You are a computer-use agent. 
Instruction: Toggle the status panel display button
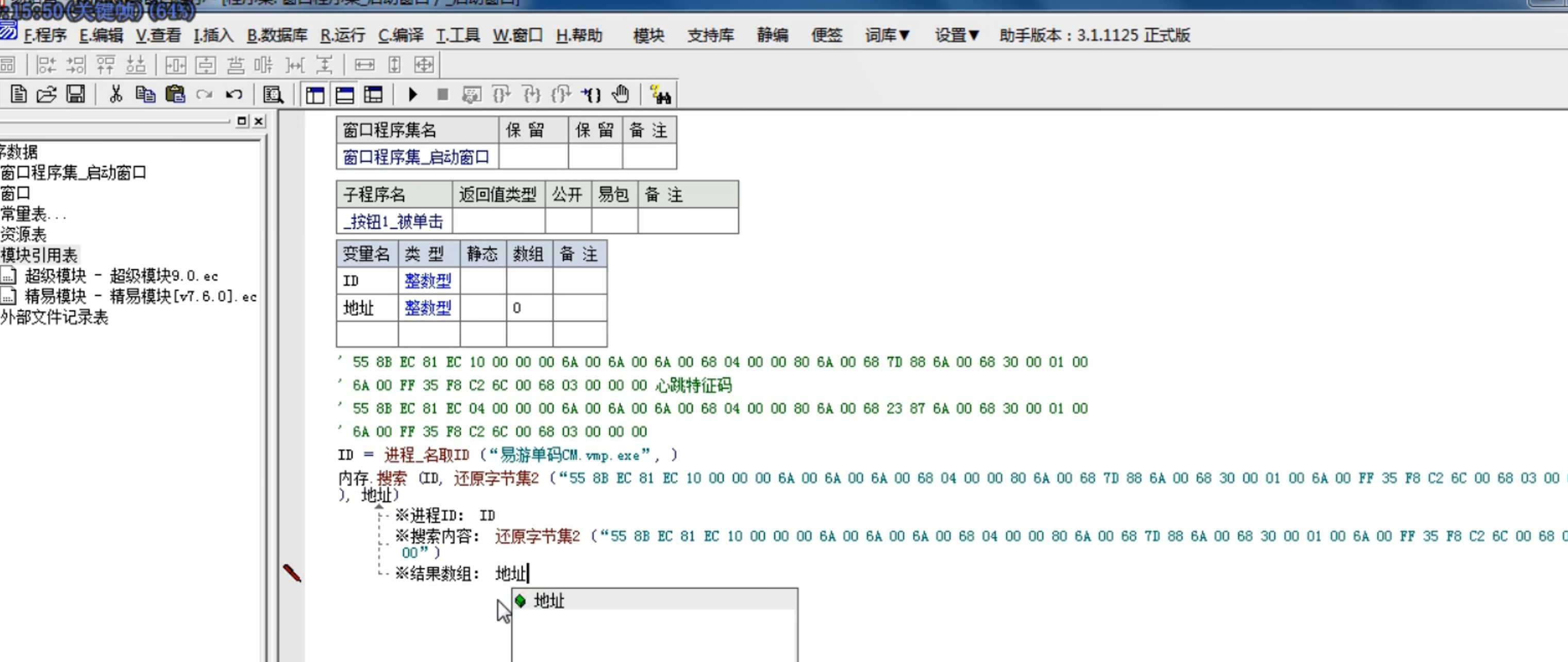coord(344,95)
